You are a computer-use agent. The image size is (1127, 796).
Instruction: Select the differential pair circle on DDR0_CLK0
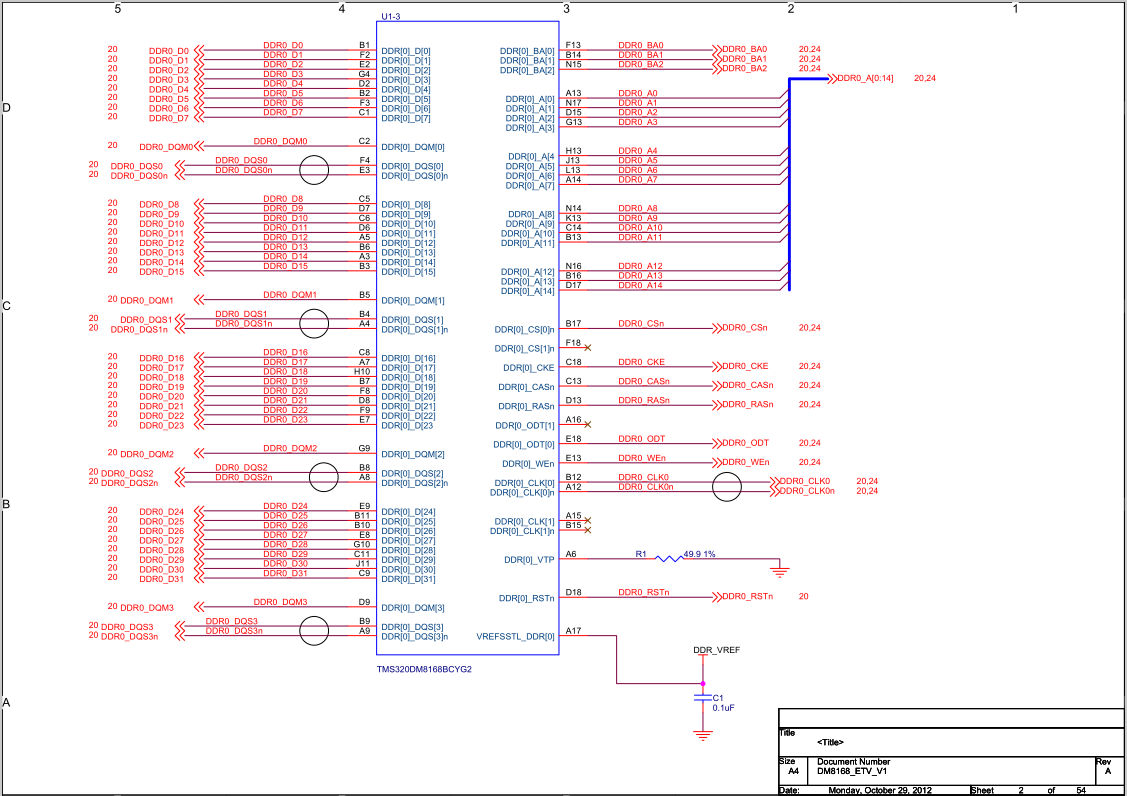727,487
